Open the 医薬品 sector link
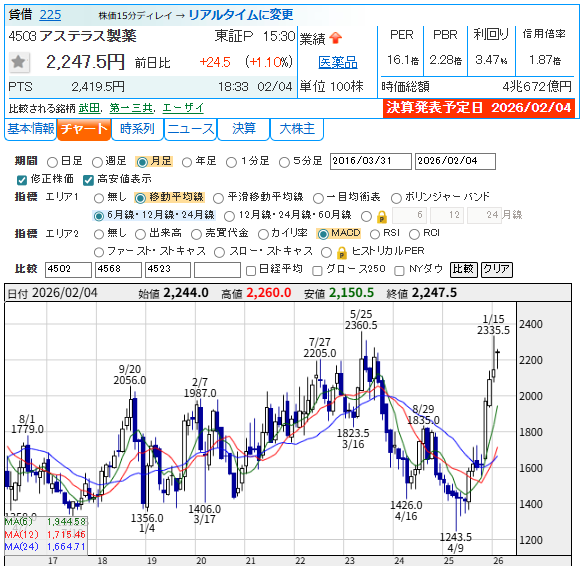Viewport: 586px width, 566px height. click(338, 62)
